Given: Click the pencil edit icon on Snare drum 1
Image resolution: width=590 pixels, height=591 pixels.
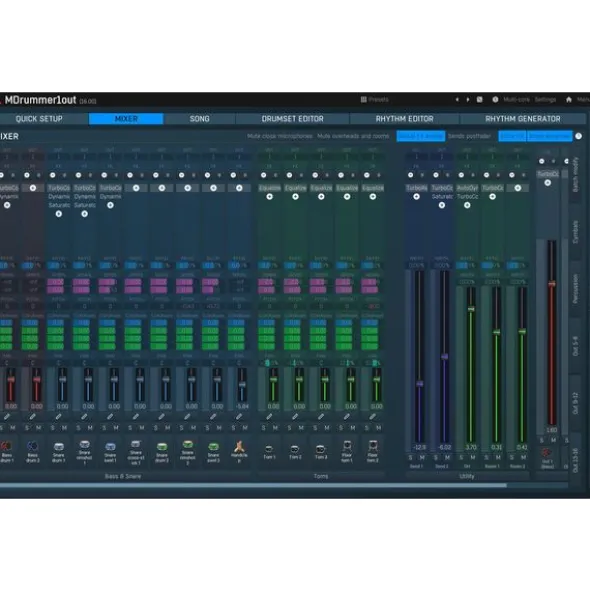Looking at the screenshot, I should tap(58, 416).
